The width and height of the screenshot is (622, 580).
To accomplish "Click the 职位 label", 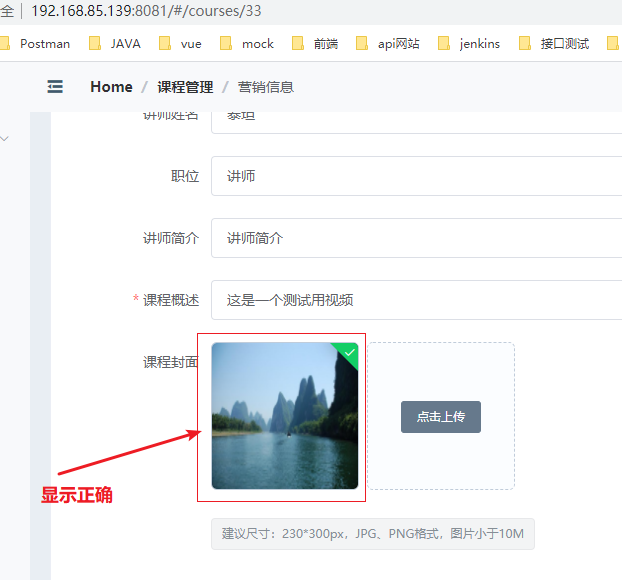I will click(x=185, y=176).
